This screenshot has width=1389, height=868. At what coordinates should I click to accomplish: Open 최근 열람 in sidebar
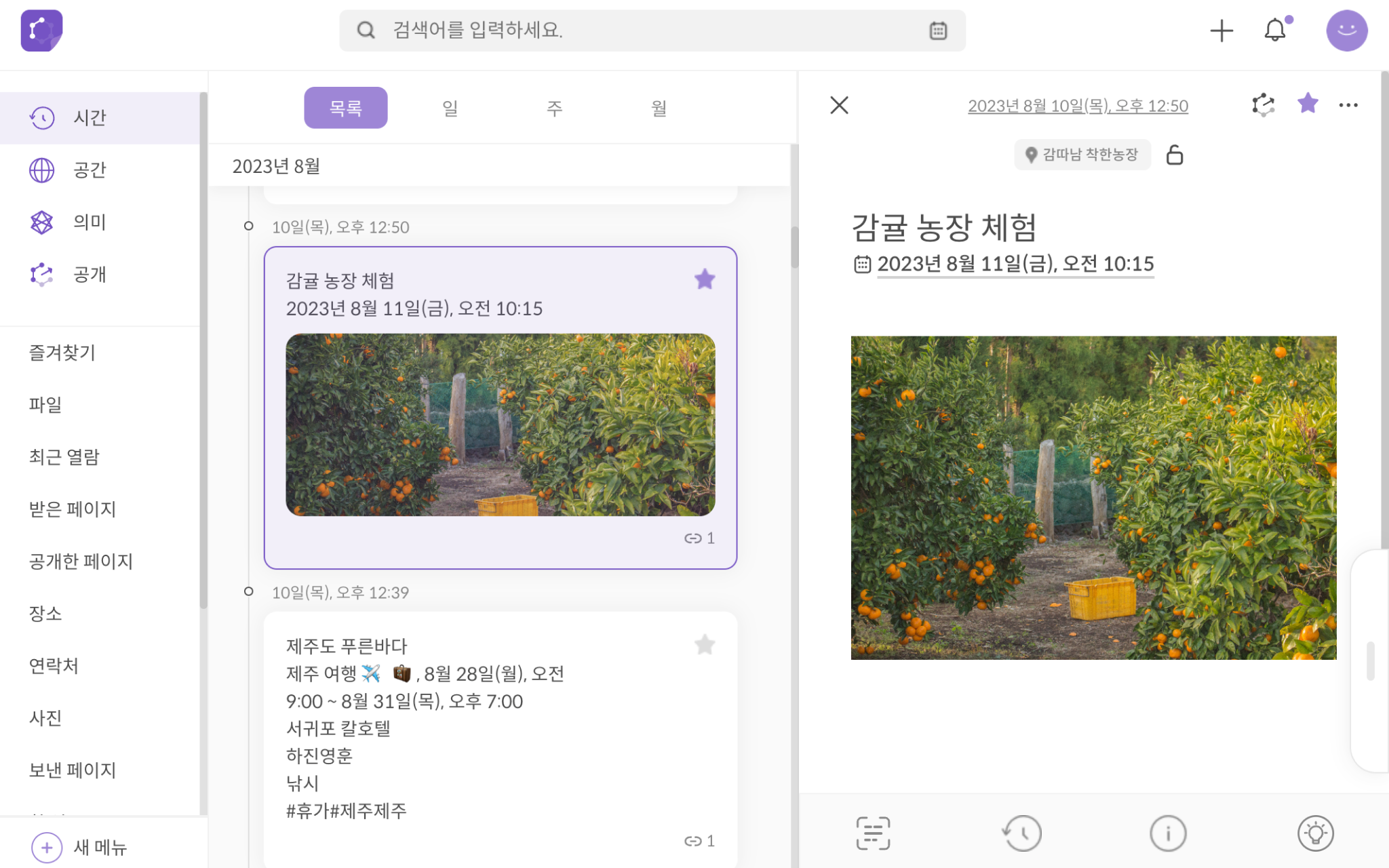tap(64, 457)
